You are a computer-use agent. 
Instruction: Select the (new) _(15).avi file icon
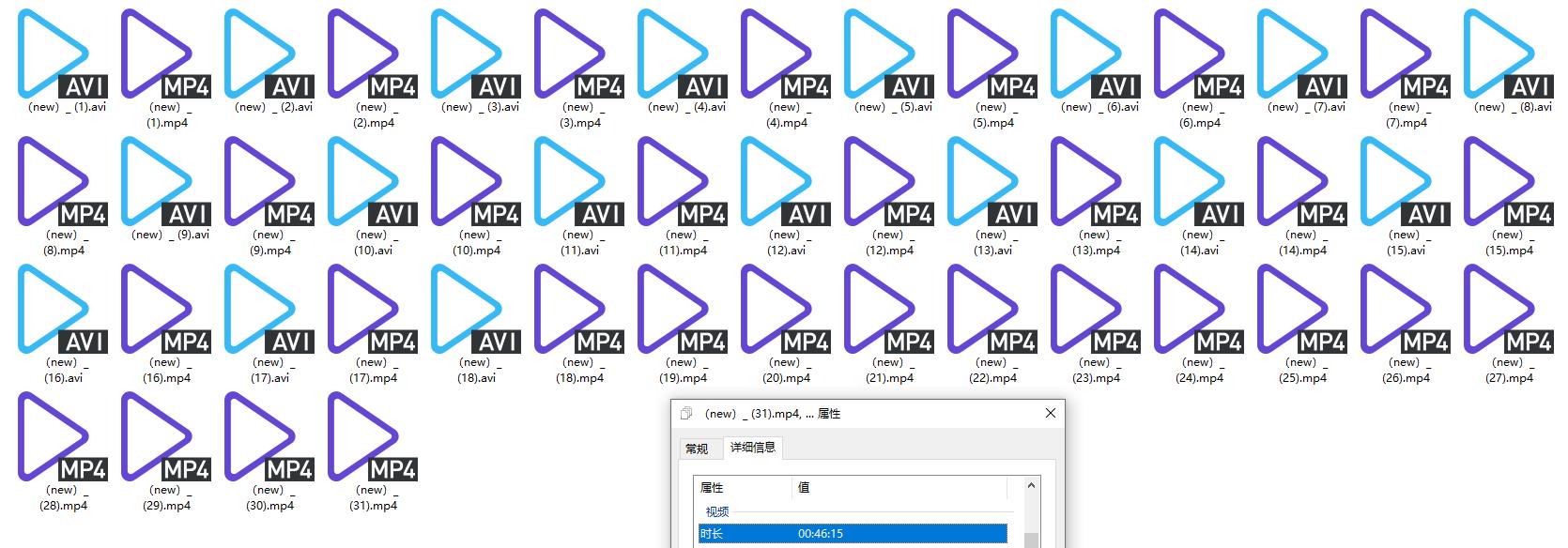1405,181
